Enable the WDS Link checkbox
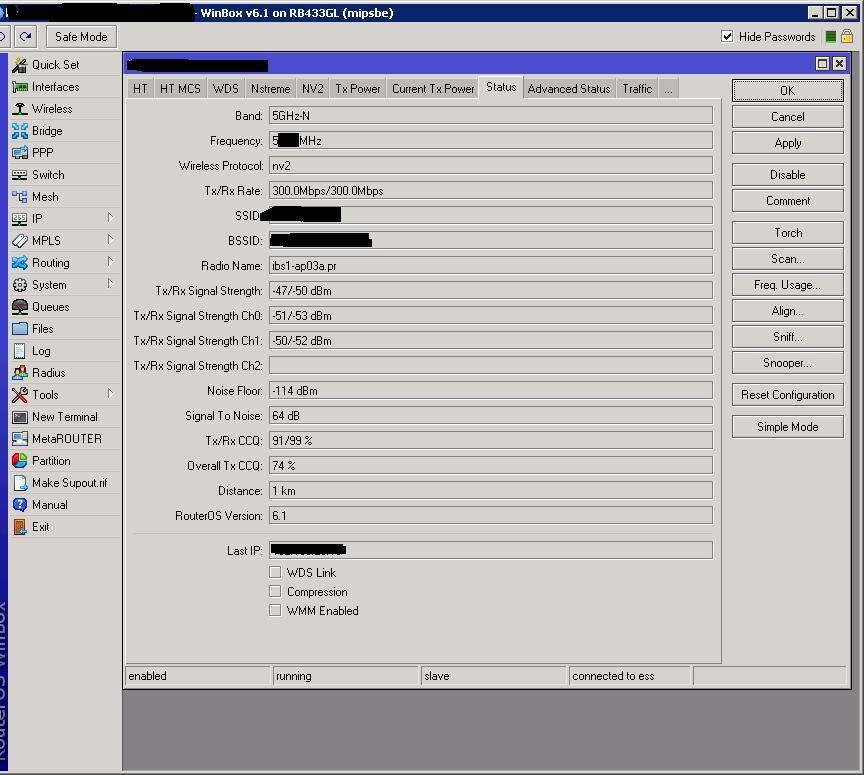The height and width of the screenshot is (775, 864). 275,572
